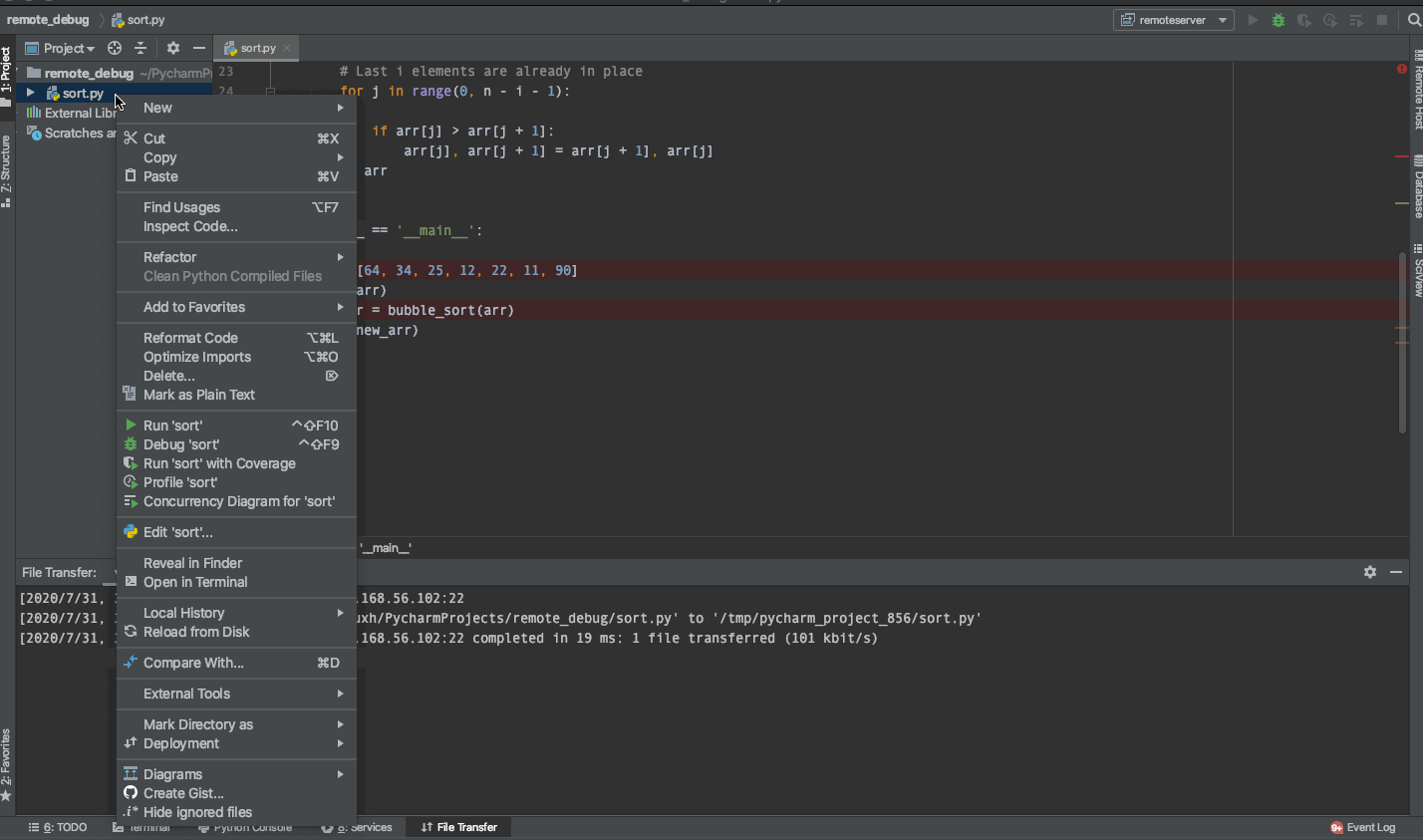This screenshot has width=1423, height=840.
Task: Toggle the Database side panel
Action: pos(1416,186)
